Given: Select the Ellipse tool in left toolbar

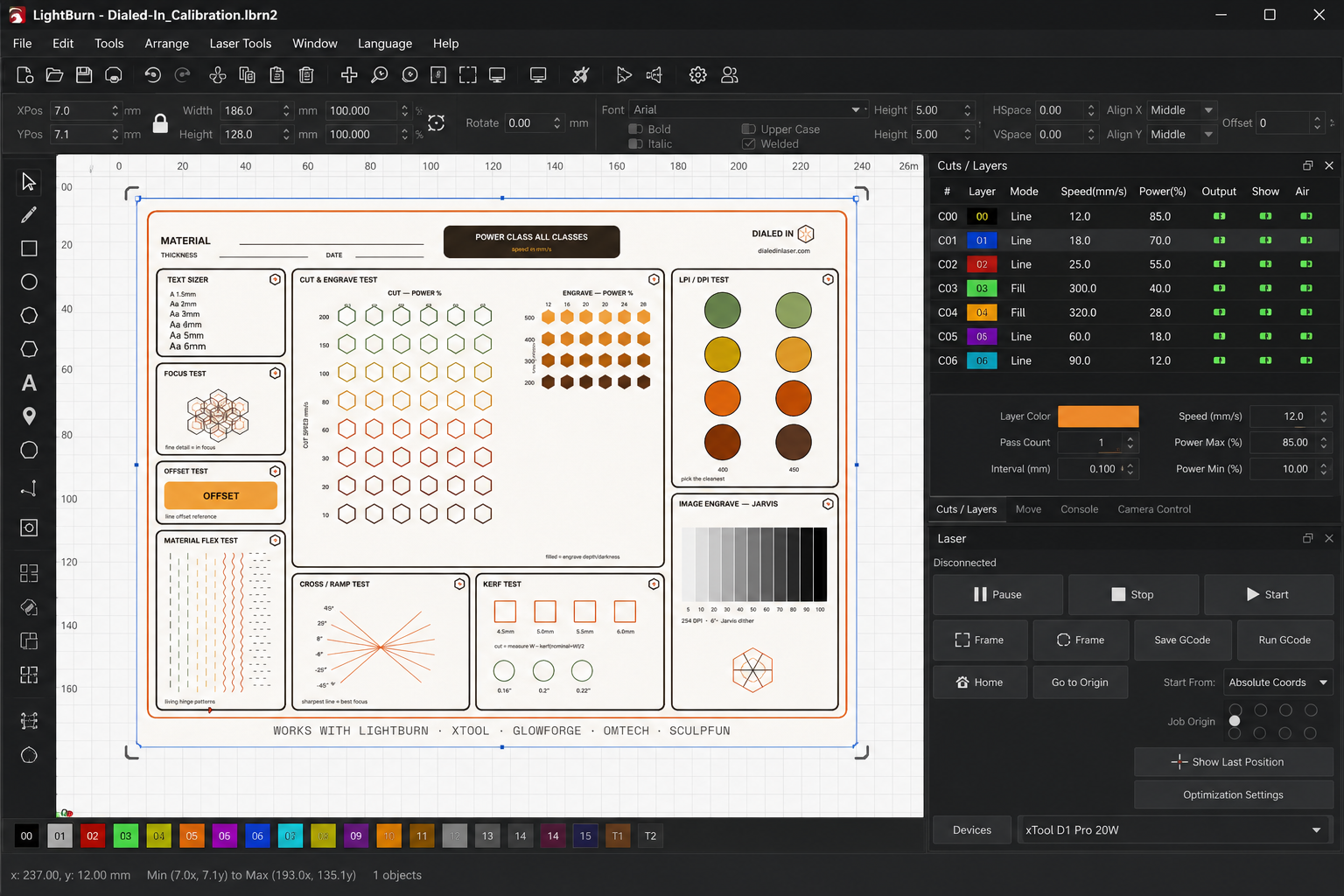Looking at the screenshot, I should click(29, 282).
